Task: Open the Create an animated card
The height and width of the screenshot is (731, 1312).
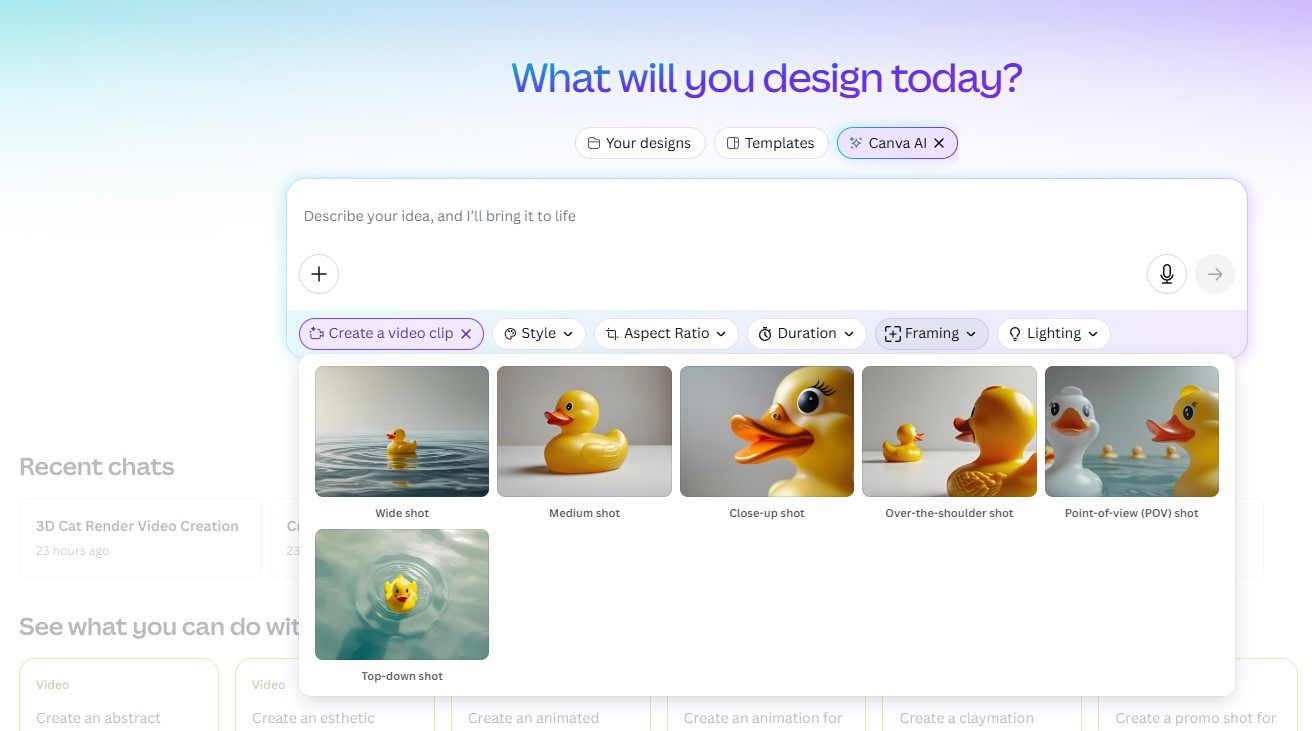Action: tap(551, 714)
